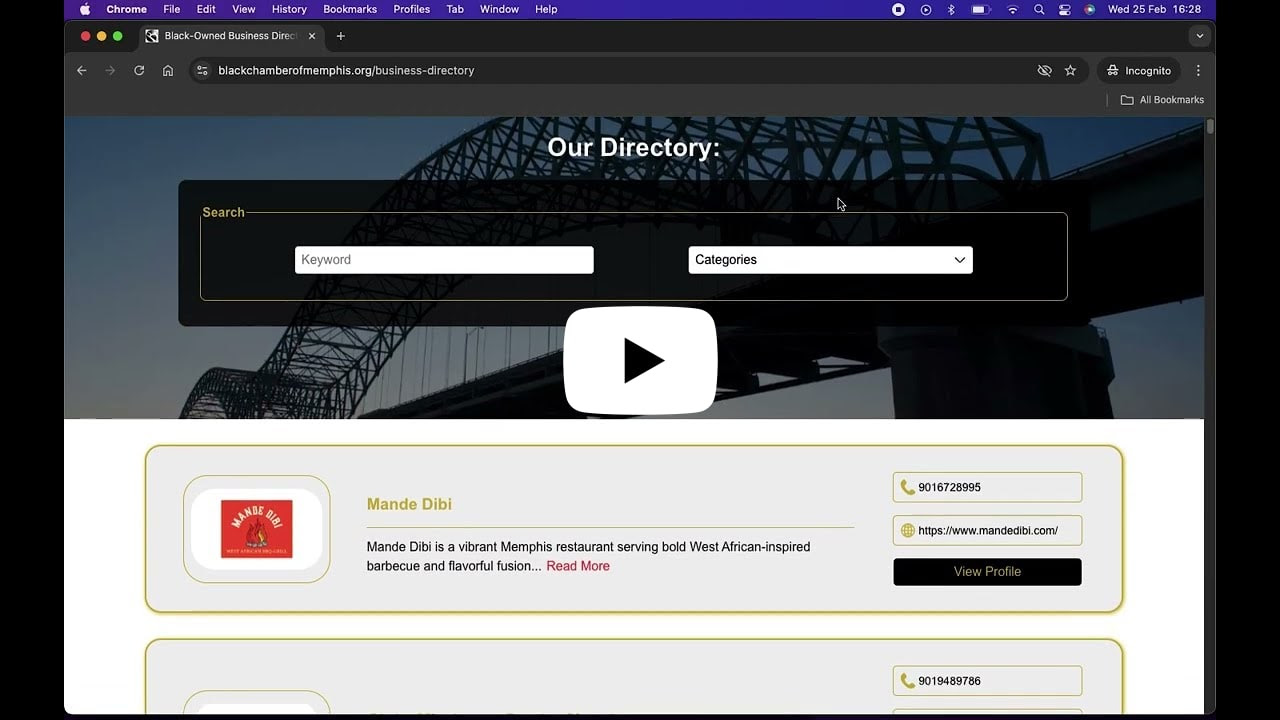The image size is (1280, 720).
Task: Open the Bookmarks menu
Action: (350, 9)
